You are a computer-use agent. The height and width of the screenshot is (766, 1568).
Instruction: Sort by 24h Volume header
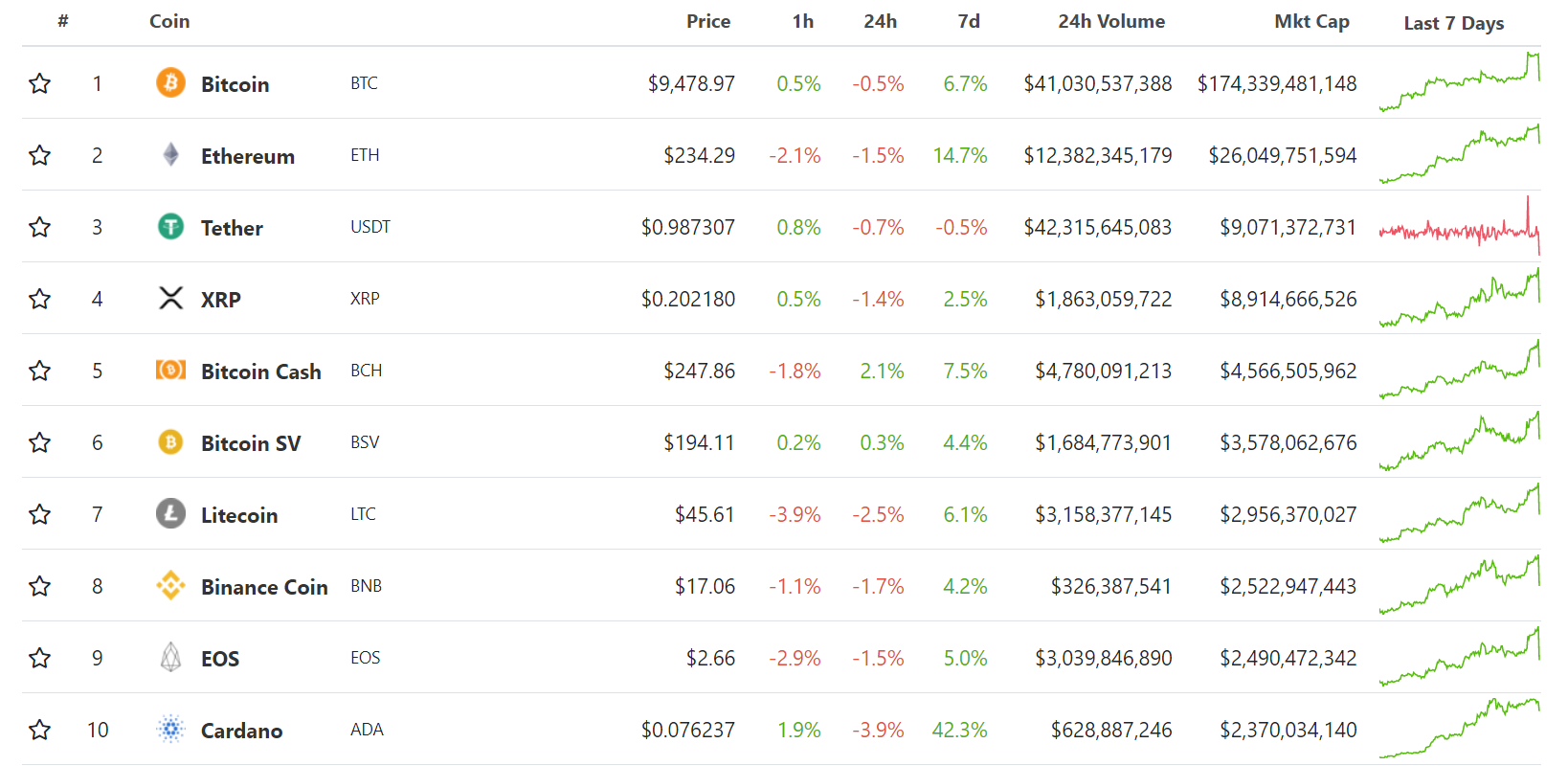[1111, 21]
